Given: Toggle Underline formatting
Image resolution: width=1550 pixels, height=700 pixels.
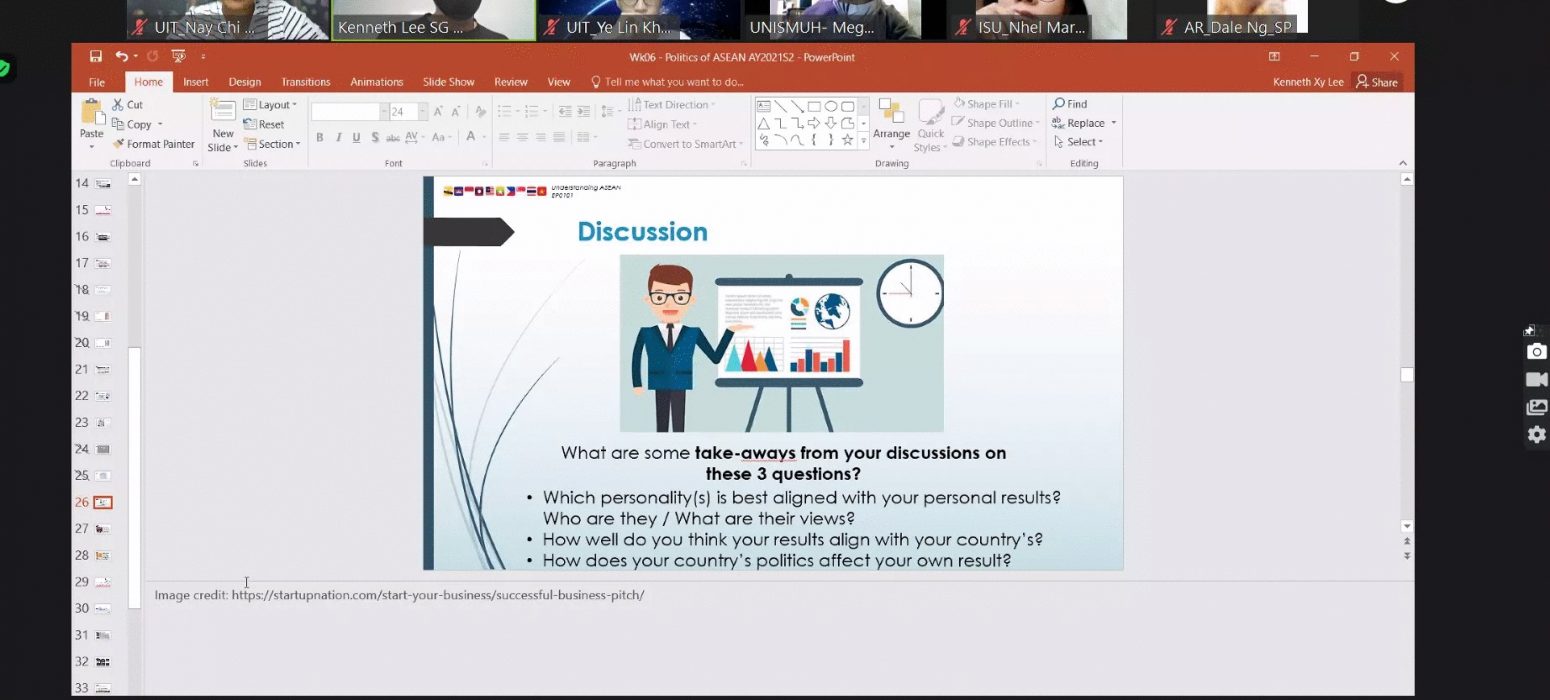Looking at the screenshot, I should point(357,137).
